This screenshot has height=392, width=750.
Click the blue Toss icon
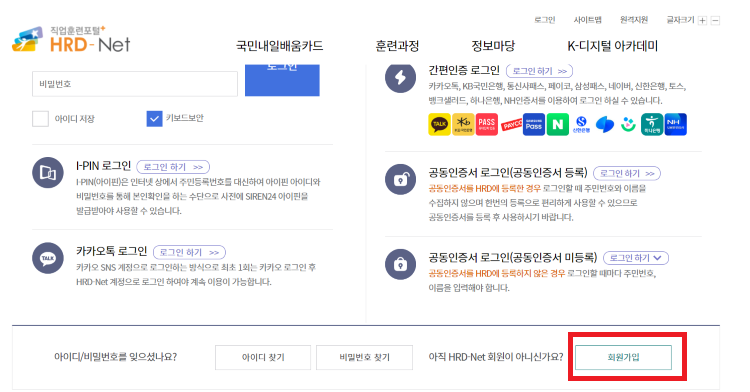605,125
